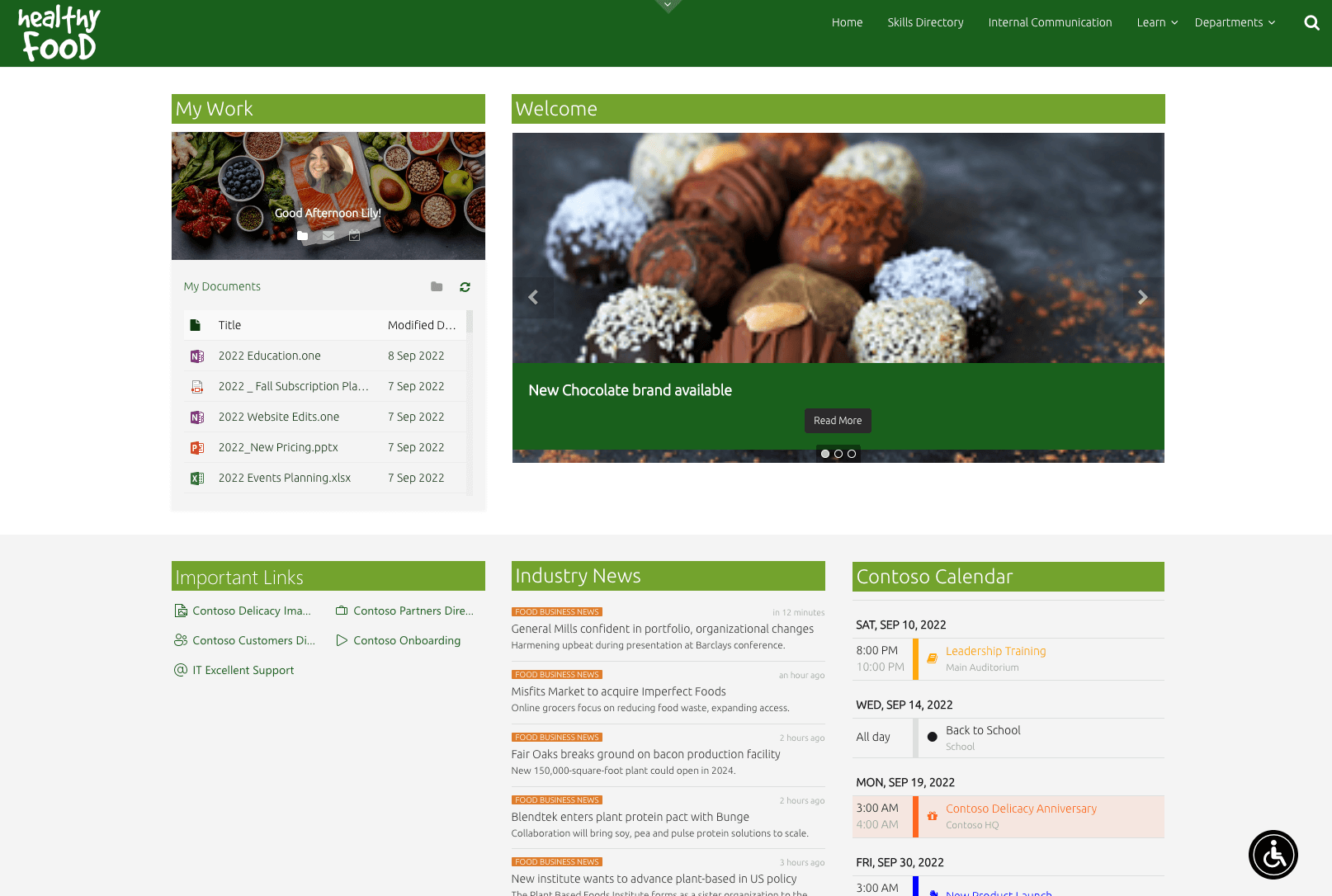Click the mail envelope icon under greeting
The image size is (1332, 896).
pyautogui.click(x=328, y=236)
